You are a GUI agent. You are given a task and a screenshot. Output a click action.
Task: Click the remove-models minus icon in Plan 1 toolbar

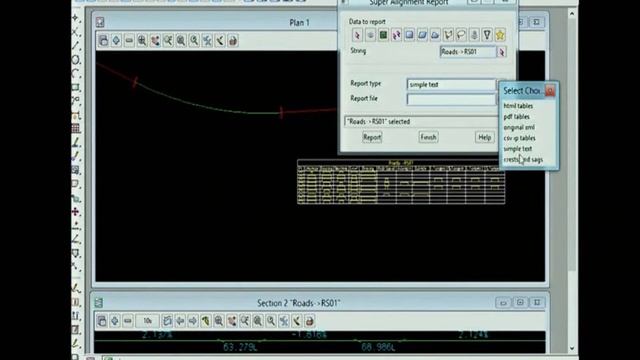click(x=129, y=40)
